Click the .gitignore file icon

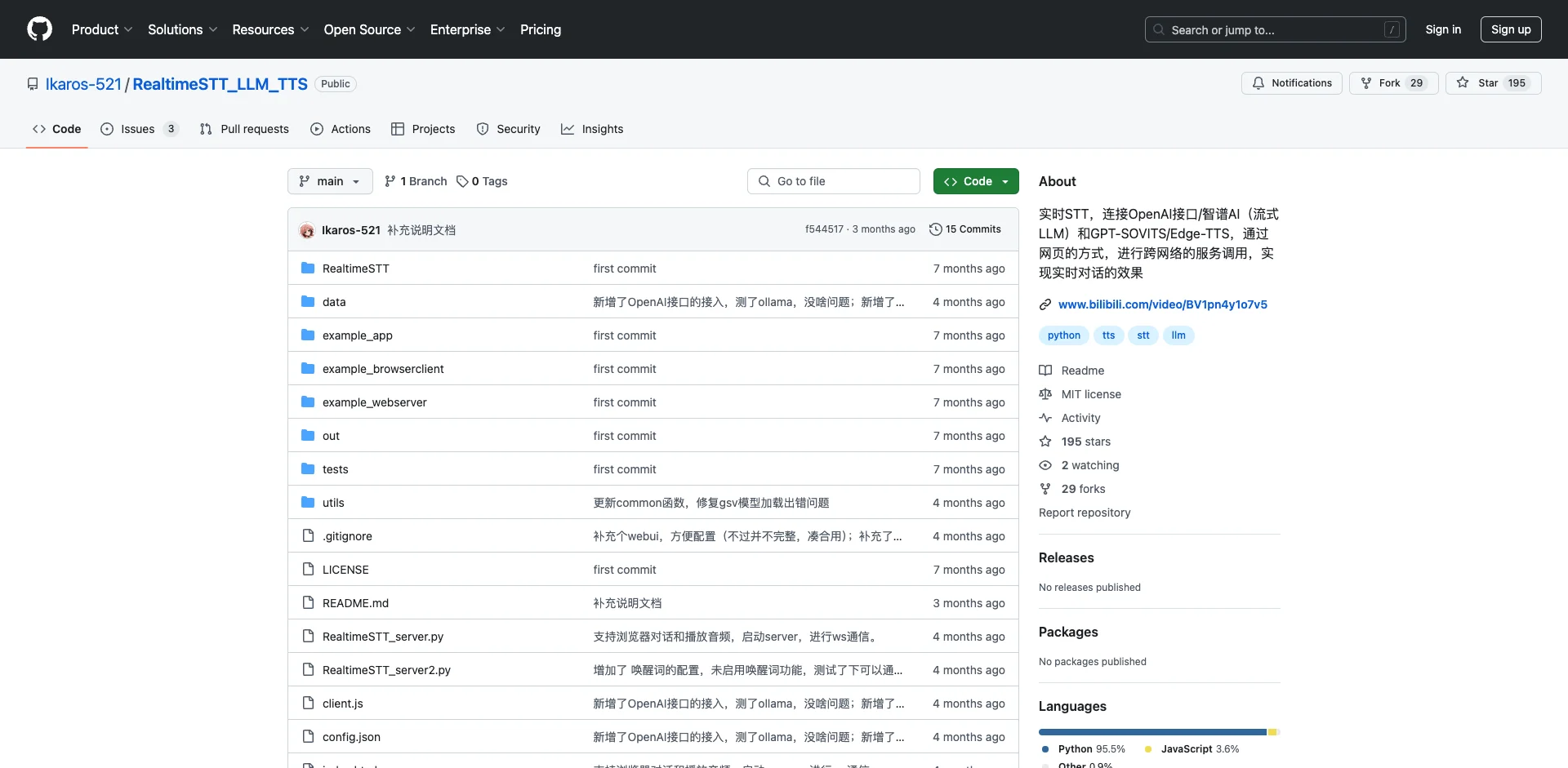pos(308,535)
